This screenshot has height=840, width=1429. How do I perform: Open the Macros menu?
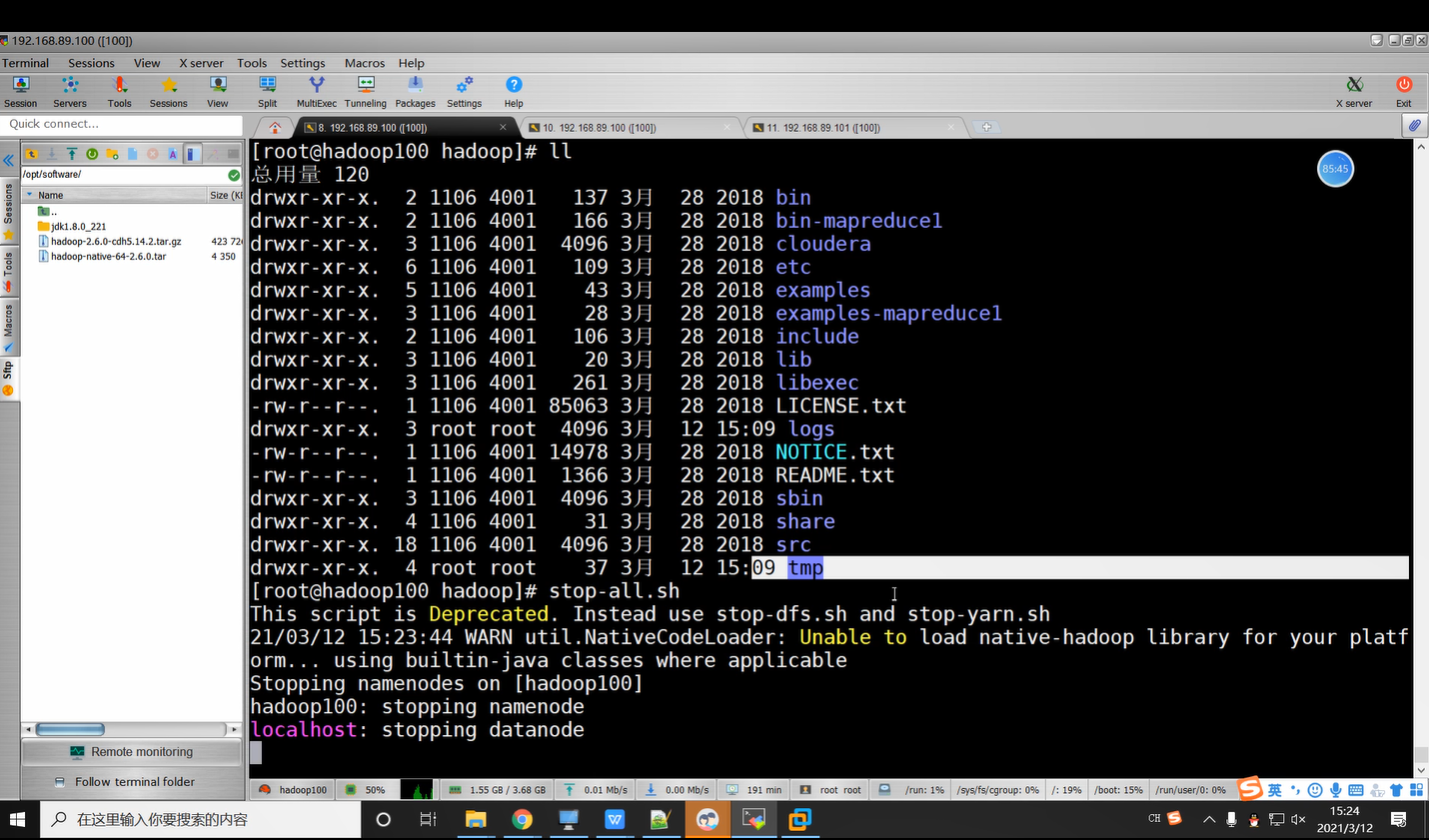(365, 63)
